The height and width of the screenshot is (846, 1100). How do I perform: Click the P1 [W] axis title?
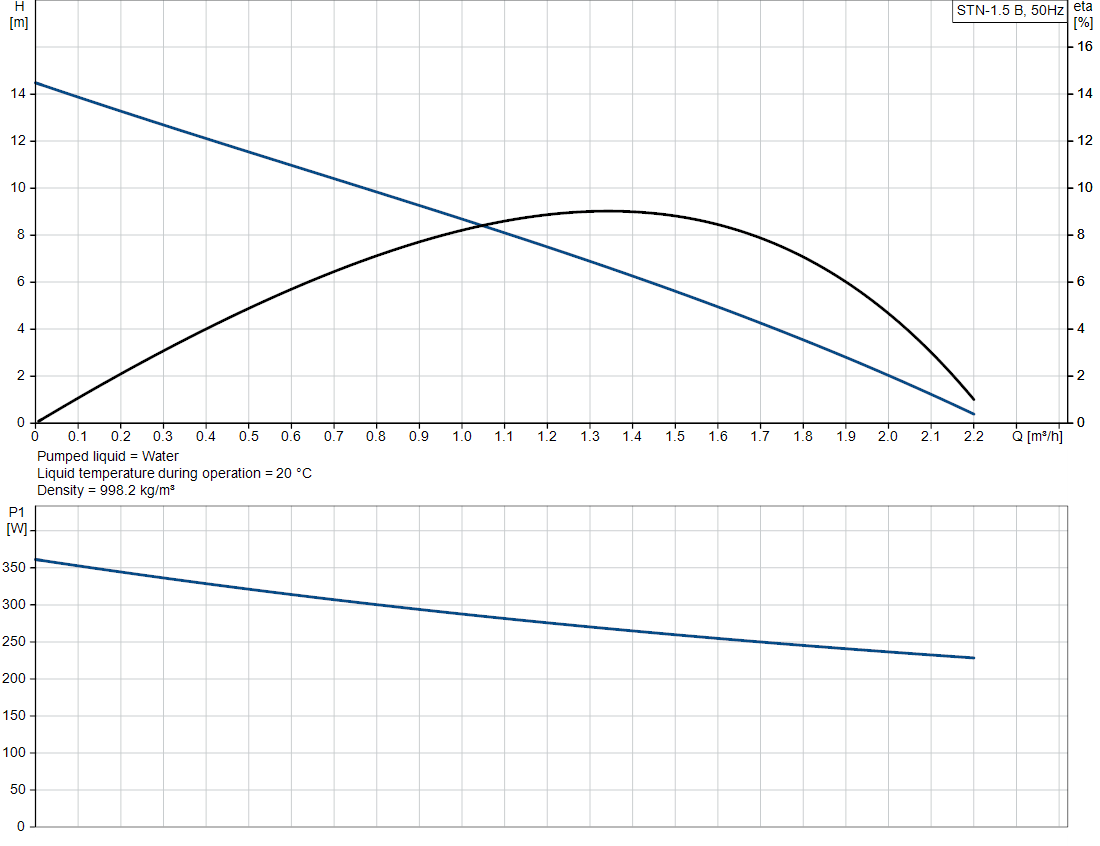click(17, 521)
